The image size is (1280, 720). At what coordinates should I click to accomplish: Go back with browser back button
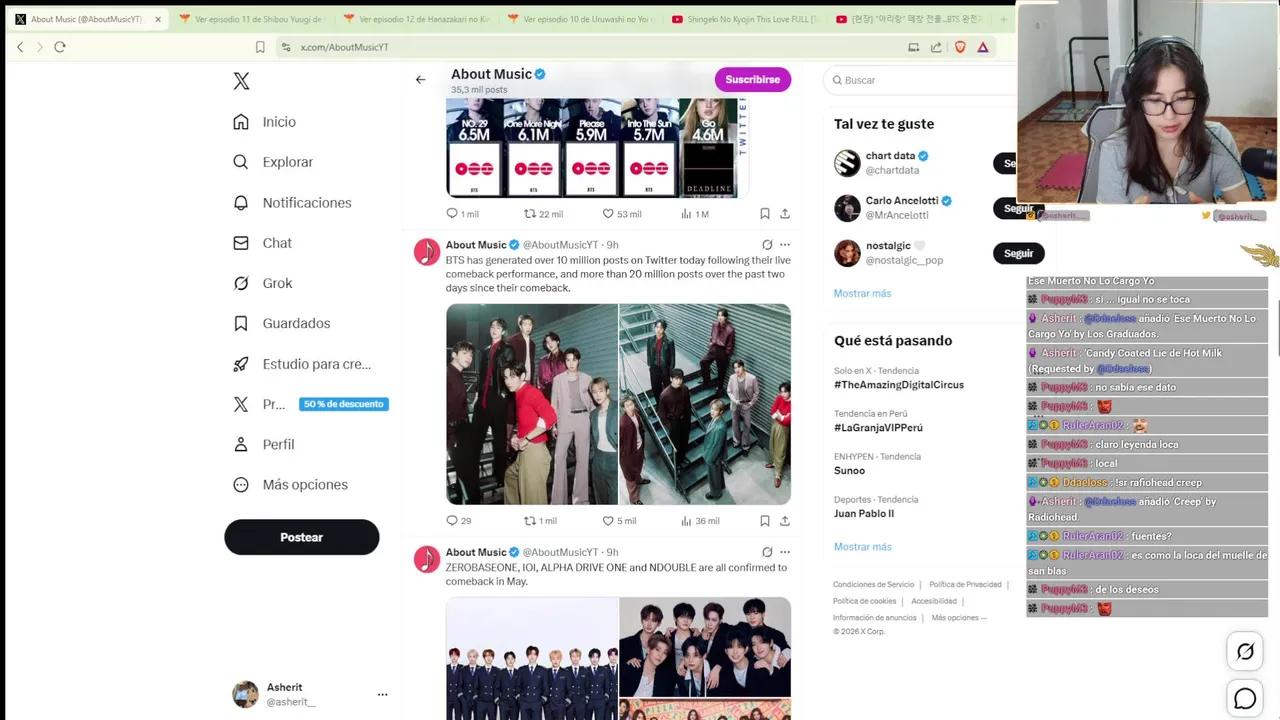click(20, 47)
